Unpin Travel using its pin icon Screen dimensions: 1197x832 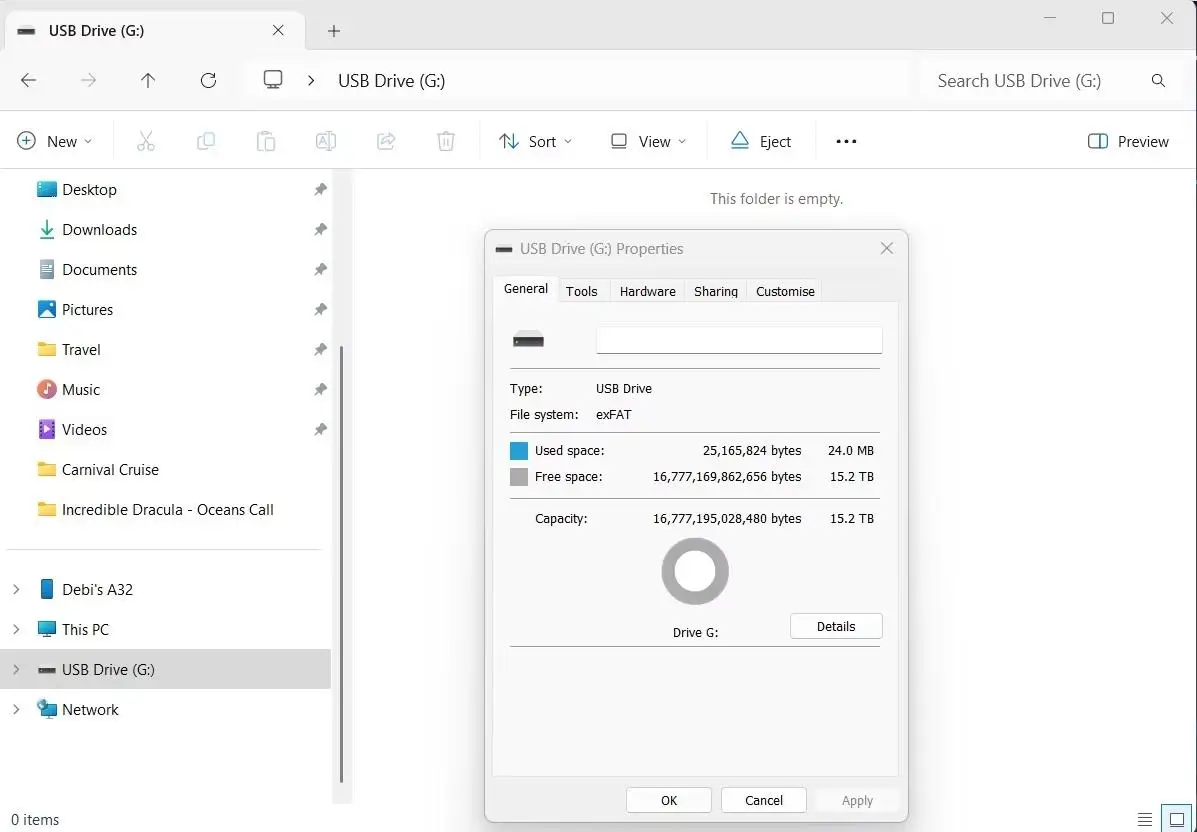[x=321, y=350]
